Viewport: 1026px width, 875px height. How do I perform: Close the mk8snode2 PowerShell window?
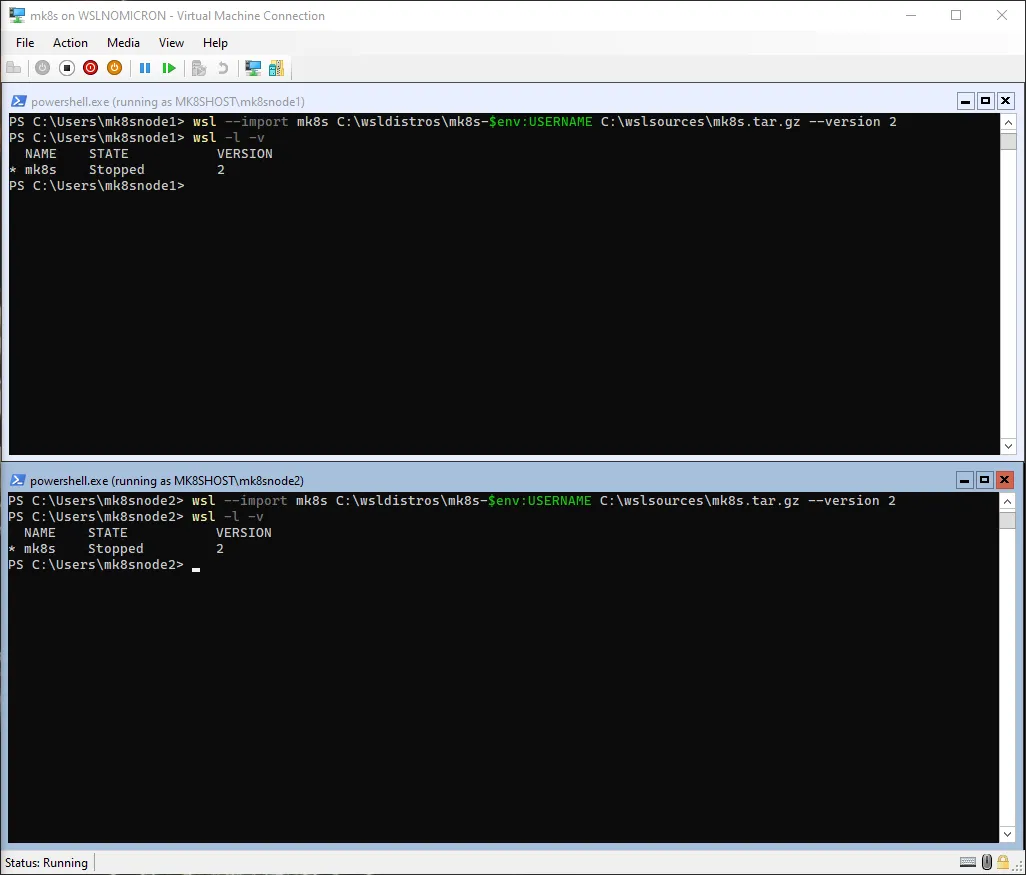coord(1005,480)
